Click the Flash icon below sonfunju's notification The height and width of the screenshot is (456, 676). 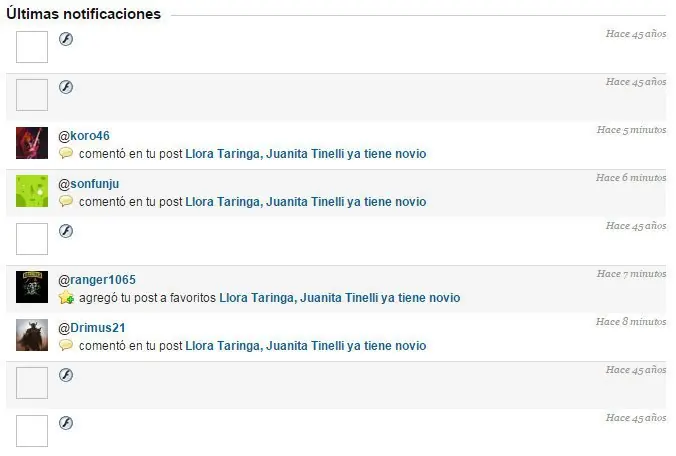tap(66, 231)
